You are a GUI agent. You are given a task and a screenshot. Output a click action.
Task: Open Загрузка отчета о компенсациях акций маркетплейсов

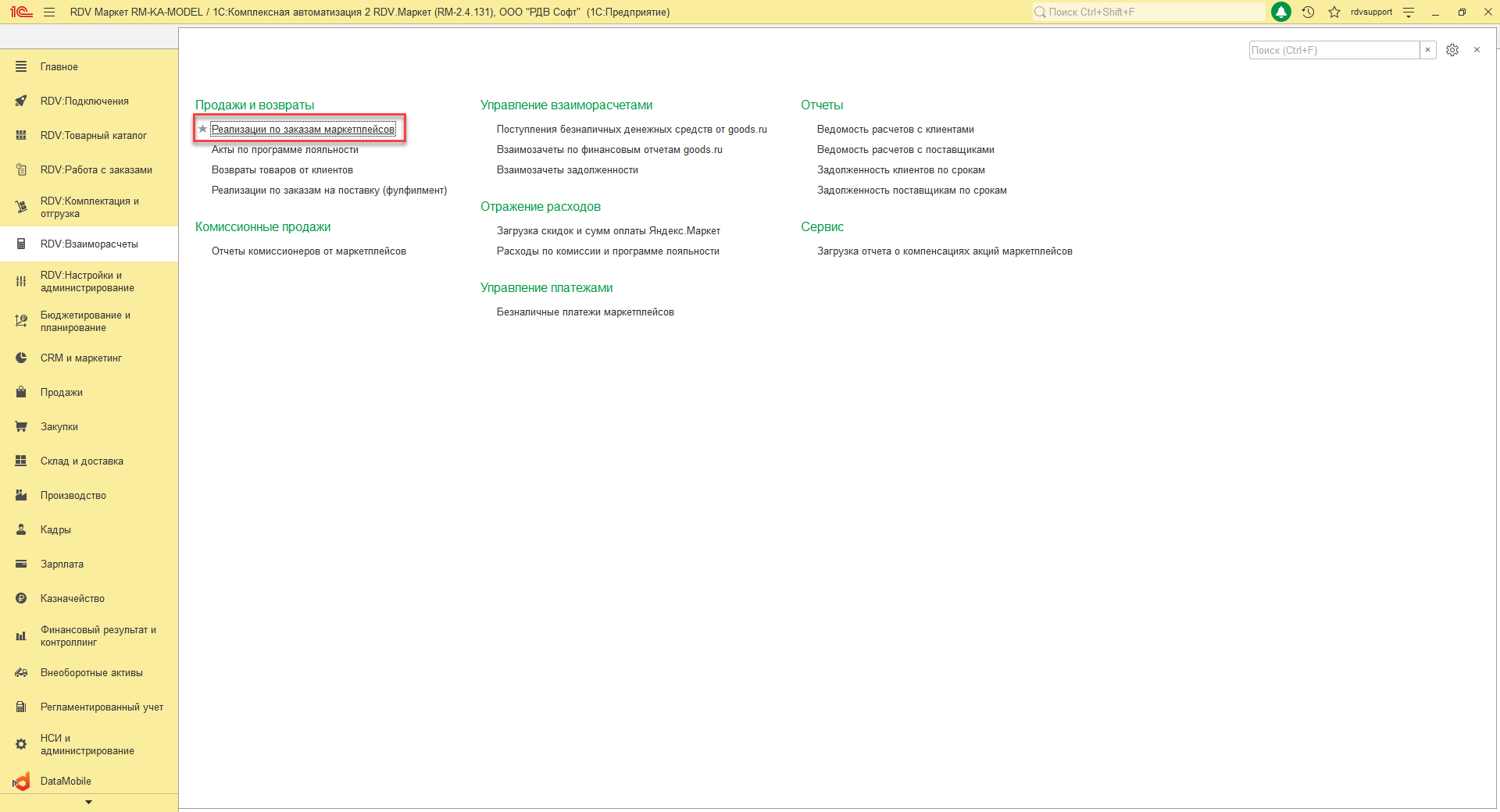(945, 251)
